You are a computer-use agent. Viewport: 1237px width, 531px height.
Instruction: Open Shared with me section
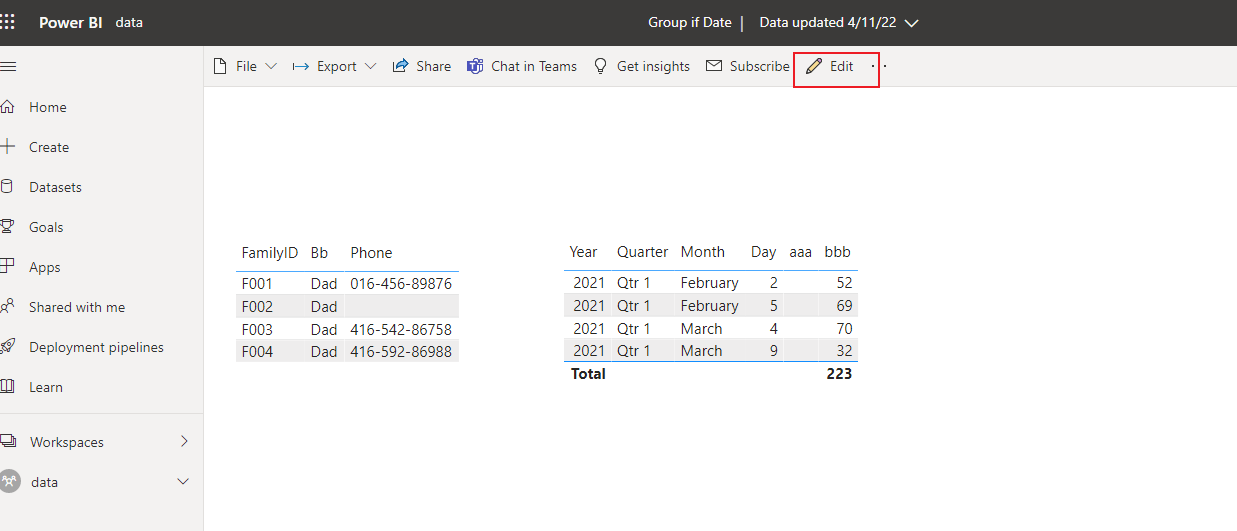(77, 307)
